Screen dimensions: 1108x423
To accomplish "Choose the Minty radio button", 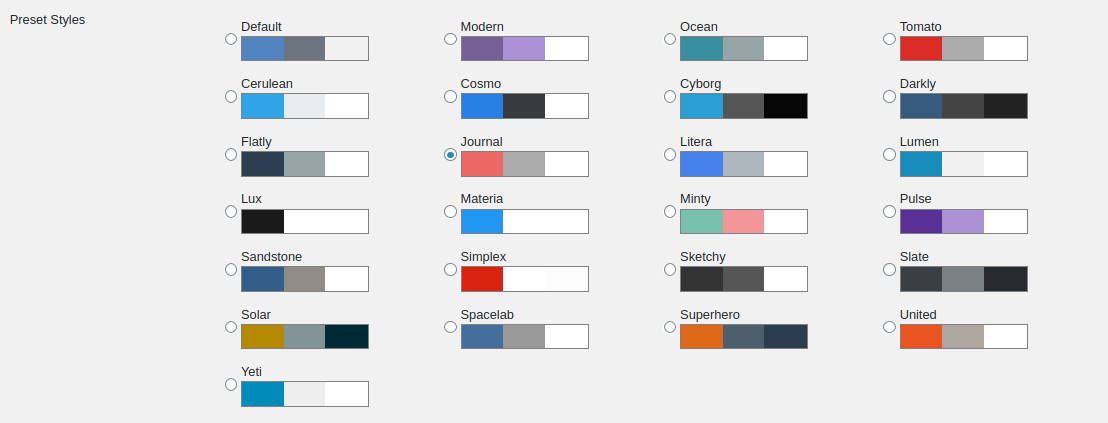I will tap(670, 212).
